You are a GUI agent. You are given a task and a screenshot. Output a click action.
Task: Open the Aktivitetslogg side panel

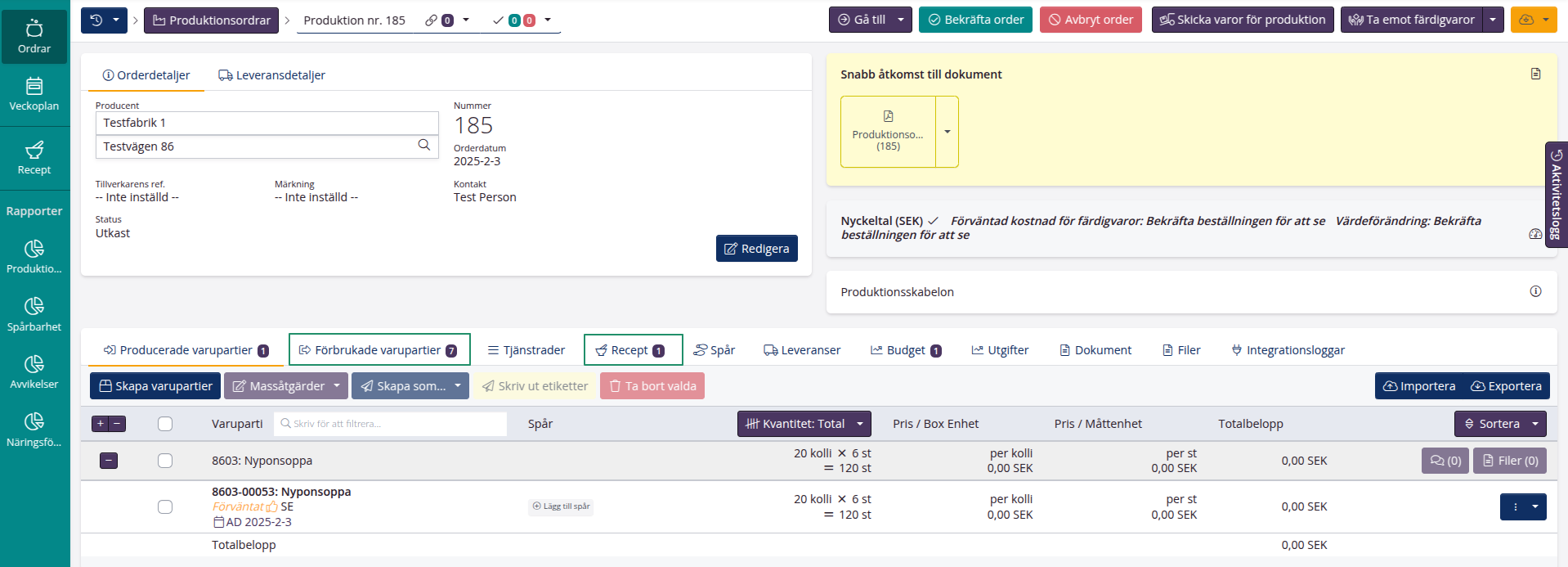coord(1556,195)
